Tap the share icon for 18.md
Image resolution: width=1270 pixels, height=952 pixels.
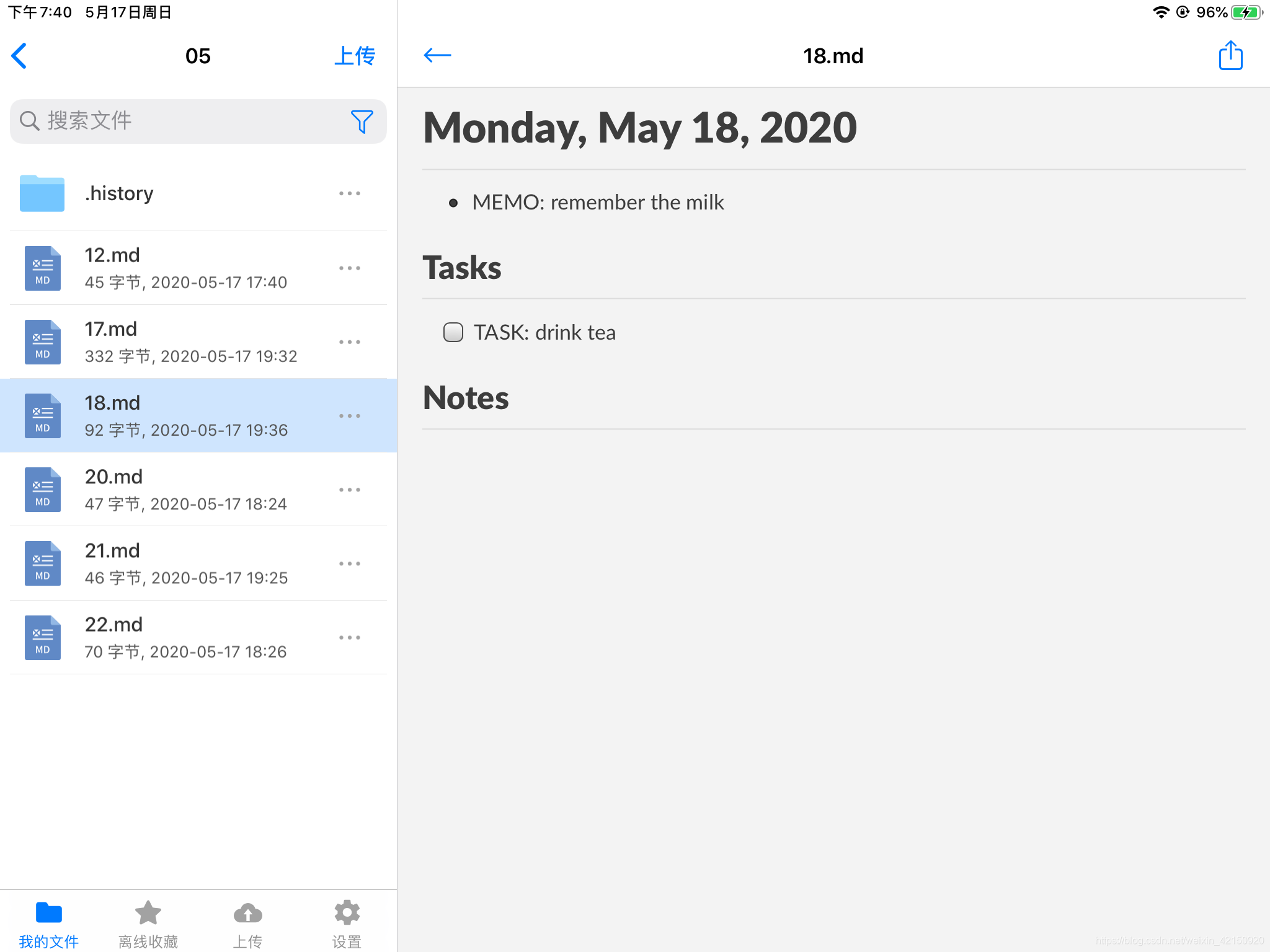[x=1230, y=56]
